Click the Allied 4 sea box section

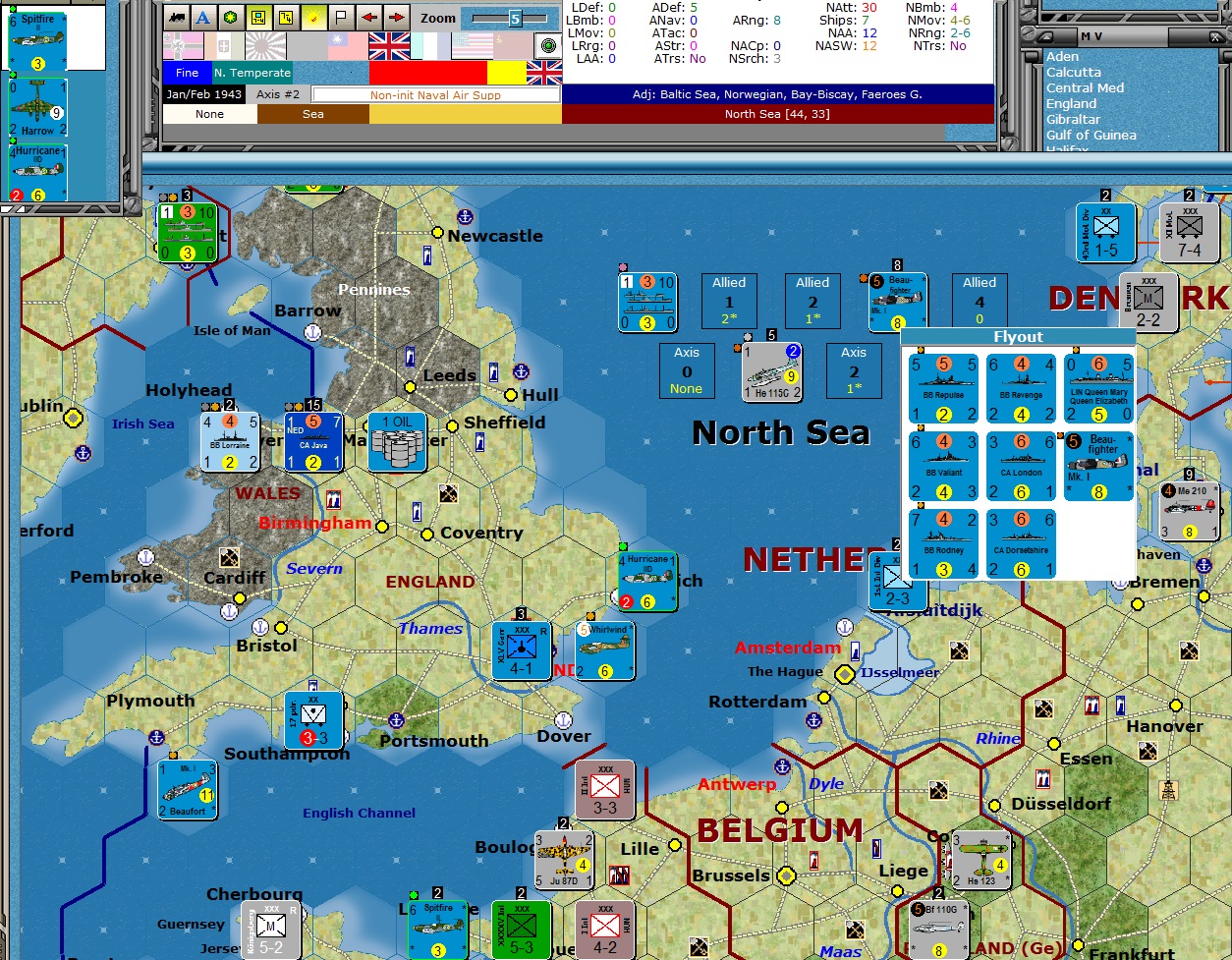point(980,301)
